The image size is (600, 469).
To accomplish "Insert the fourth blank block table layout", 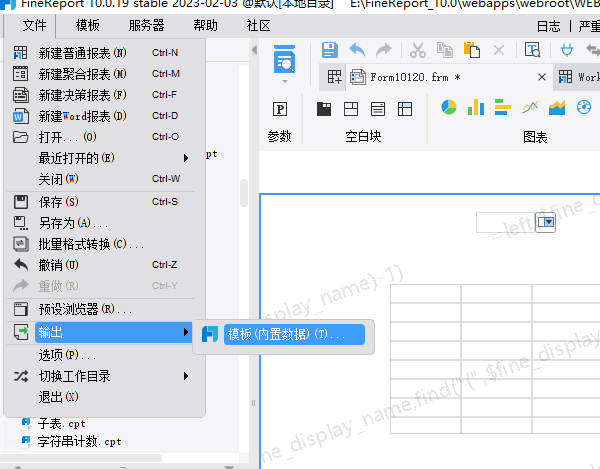I will [405, 109].
